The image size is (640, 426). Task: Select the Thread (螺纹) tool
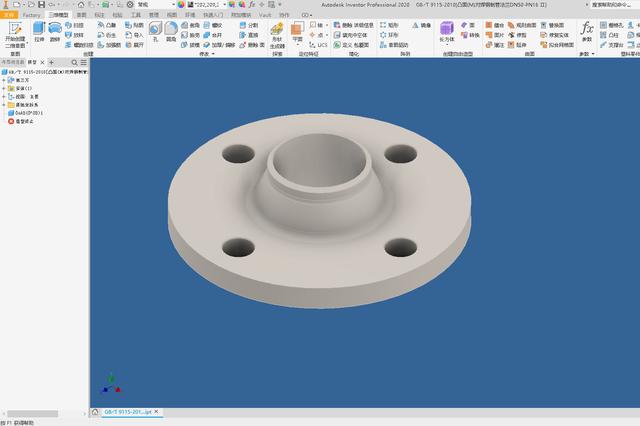click(213, 25)
